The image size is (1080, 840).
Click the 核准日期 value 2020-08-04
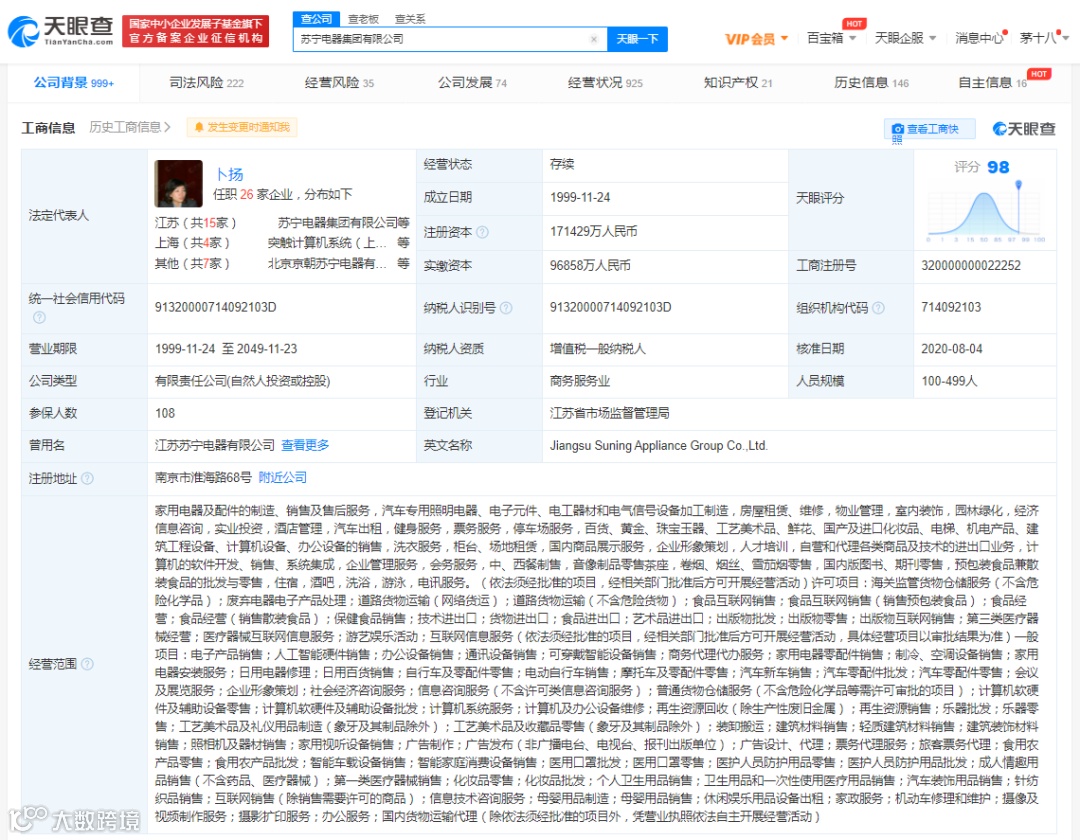pyautogui.click(x=951, y=349)
